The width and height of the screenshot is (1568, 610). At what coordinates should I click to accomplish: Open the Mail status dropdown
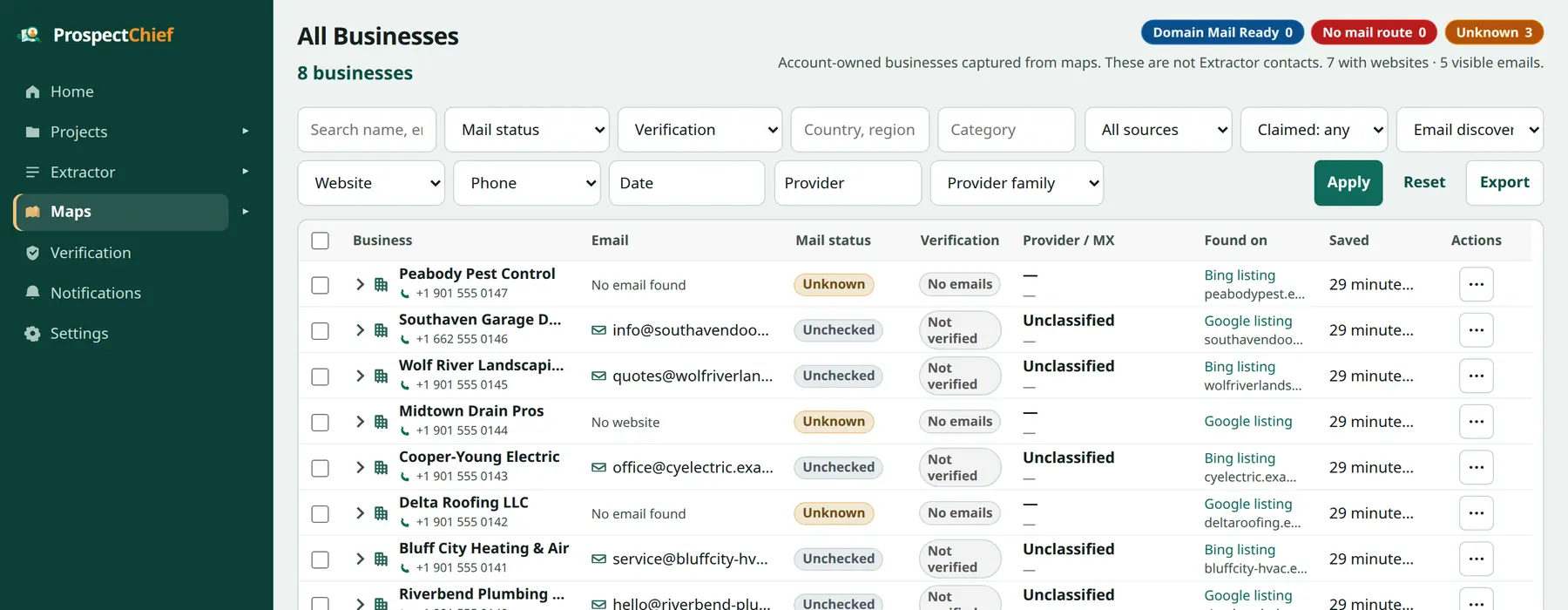tap(527, 130)
